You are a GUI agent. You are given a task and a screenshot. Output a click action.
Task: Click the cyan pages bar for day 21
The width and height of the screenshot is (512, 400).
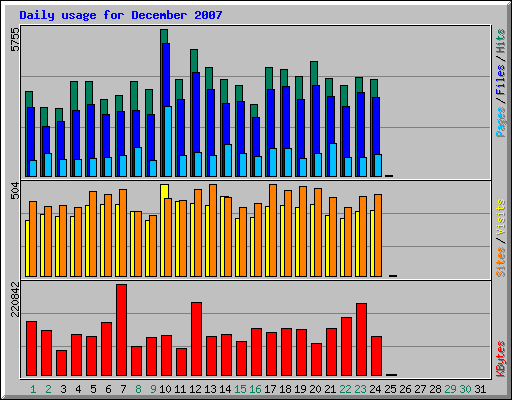(x=333, y=160)
